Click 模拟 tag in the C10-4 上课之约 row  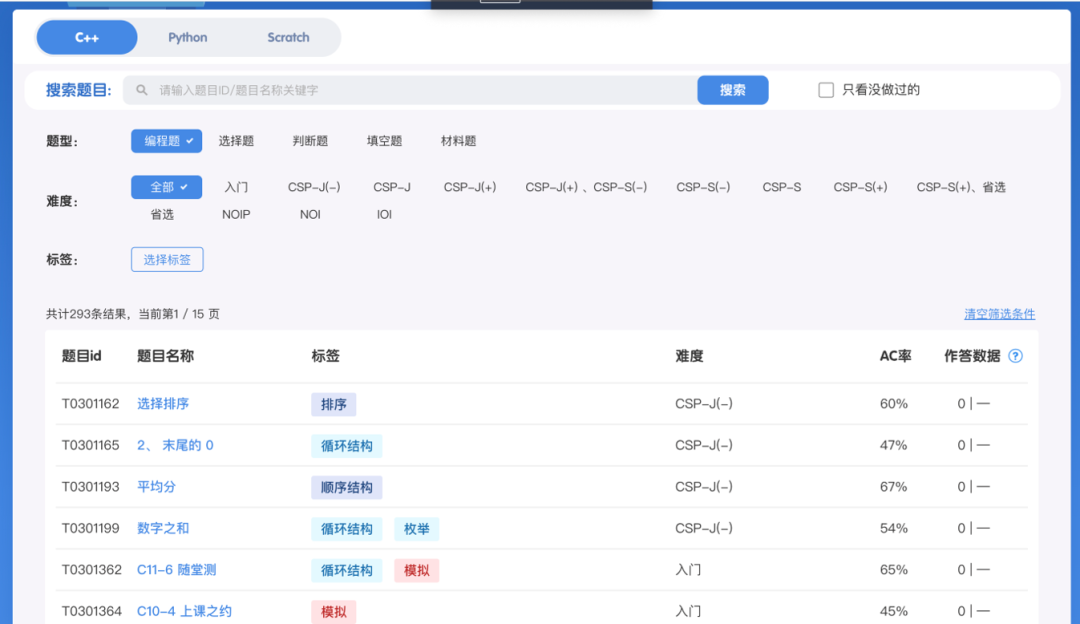coord(333,611)
